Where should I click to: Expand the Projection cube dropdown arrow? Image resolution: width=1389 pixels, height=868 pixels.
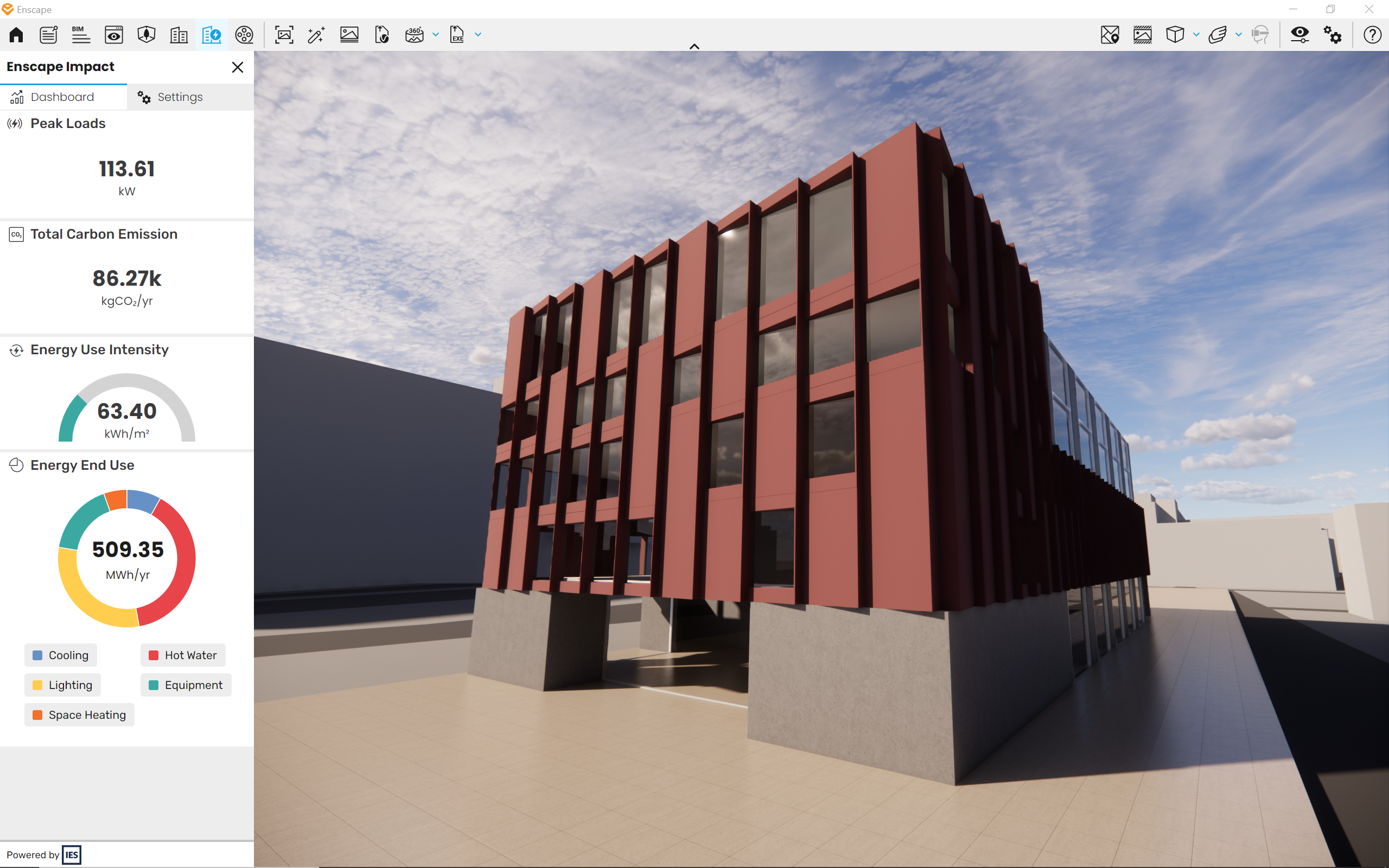pos(1196,35)
